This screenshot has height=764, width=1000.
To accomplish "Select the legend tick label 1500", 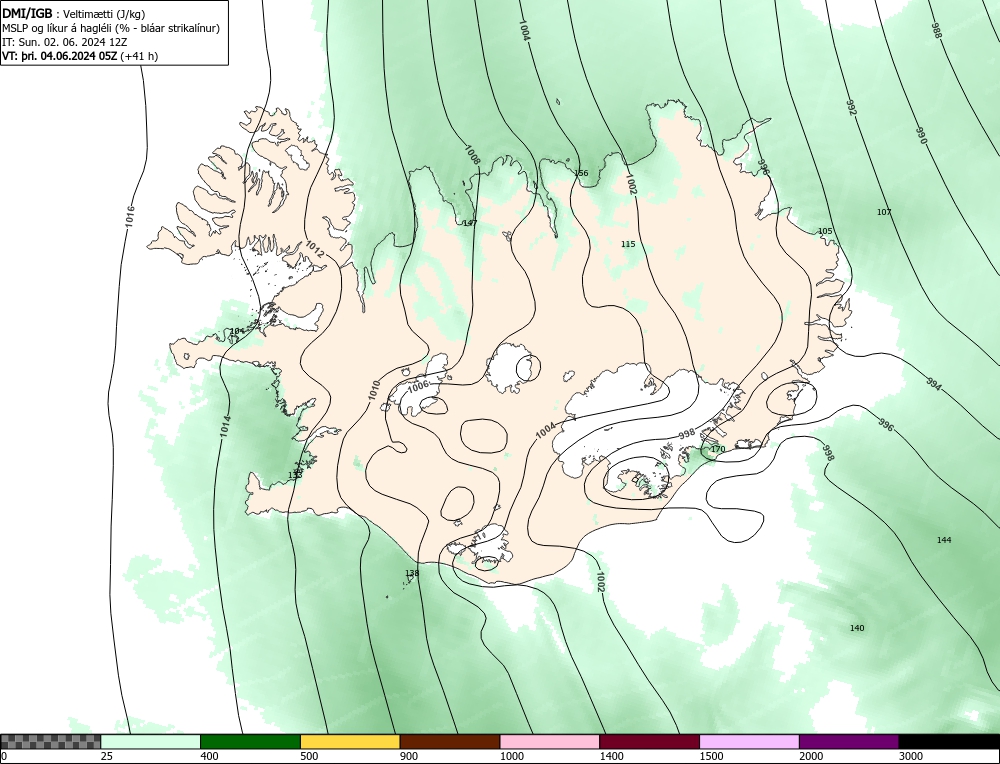I will [711, 756].
